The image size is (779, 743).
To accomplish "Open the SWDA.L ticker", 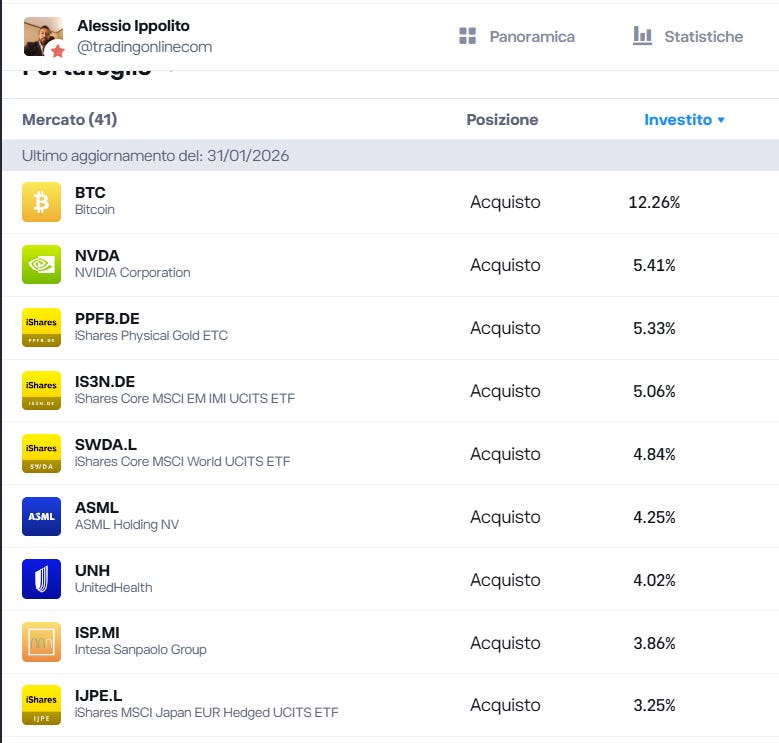I will 106,445.
